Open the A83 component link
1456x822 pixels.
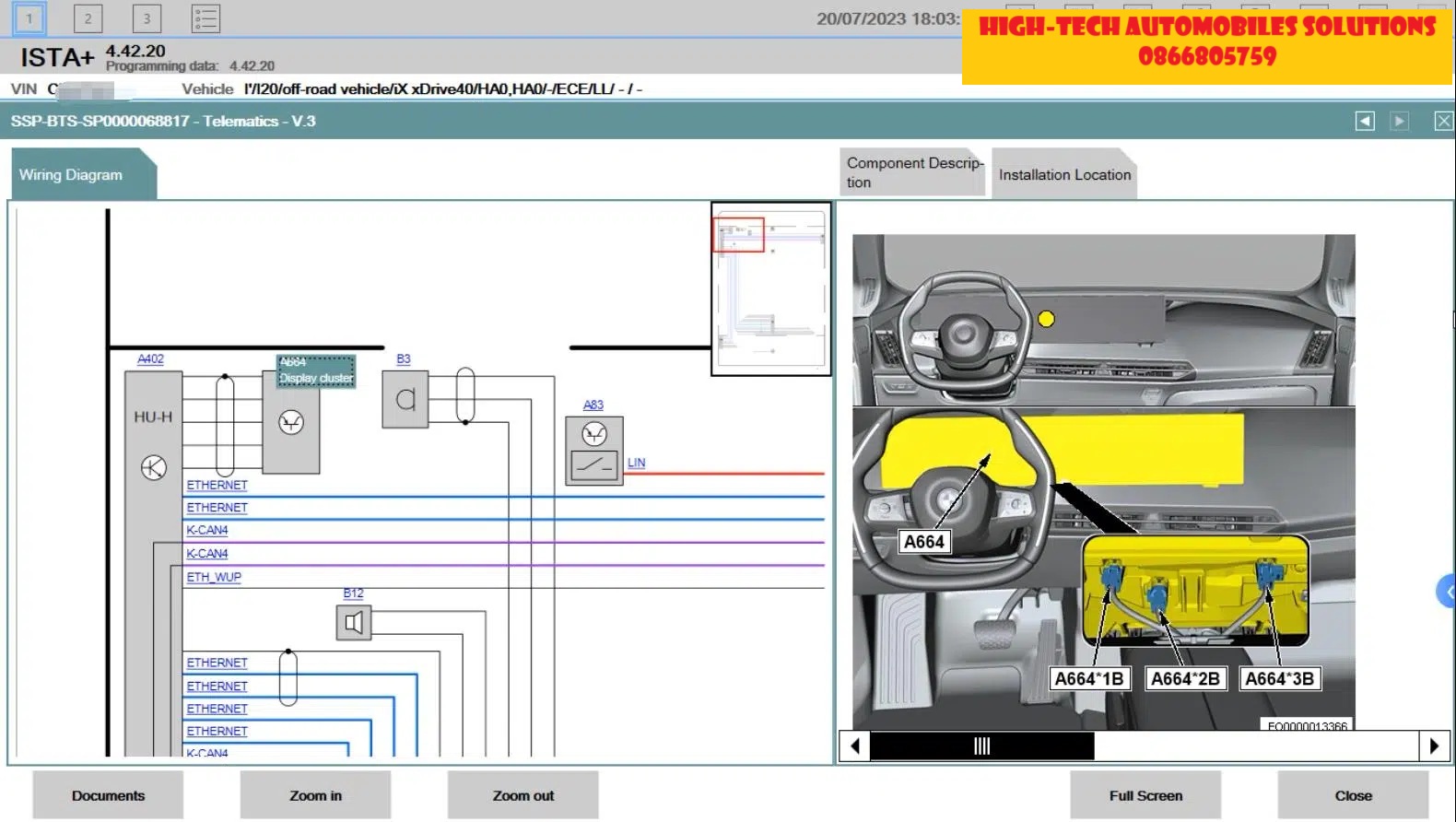coord(593,405)
